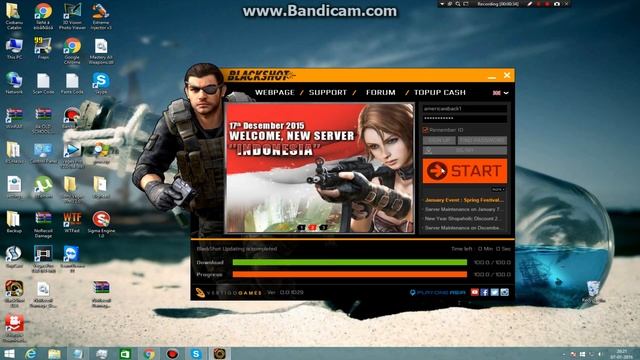The height and width of the screenshot is (360, 640).
Task: Open the Sigma Engine desktop icon
Action: (x=101, y=224)
